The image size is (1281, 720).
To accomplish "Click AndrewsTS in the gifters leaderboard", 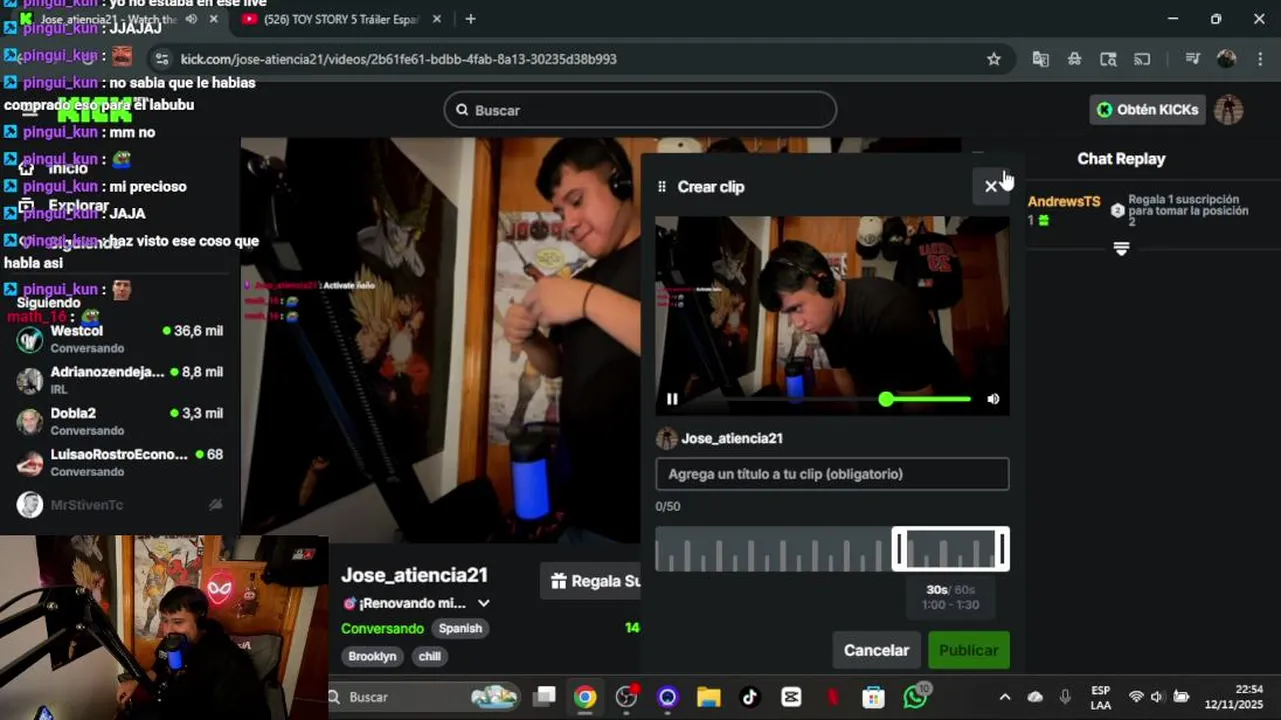I will tap(1063, 202).
